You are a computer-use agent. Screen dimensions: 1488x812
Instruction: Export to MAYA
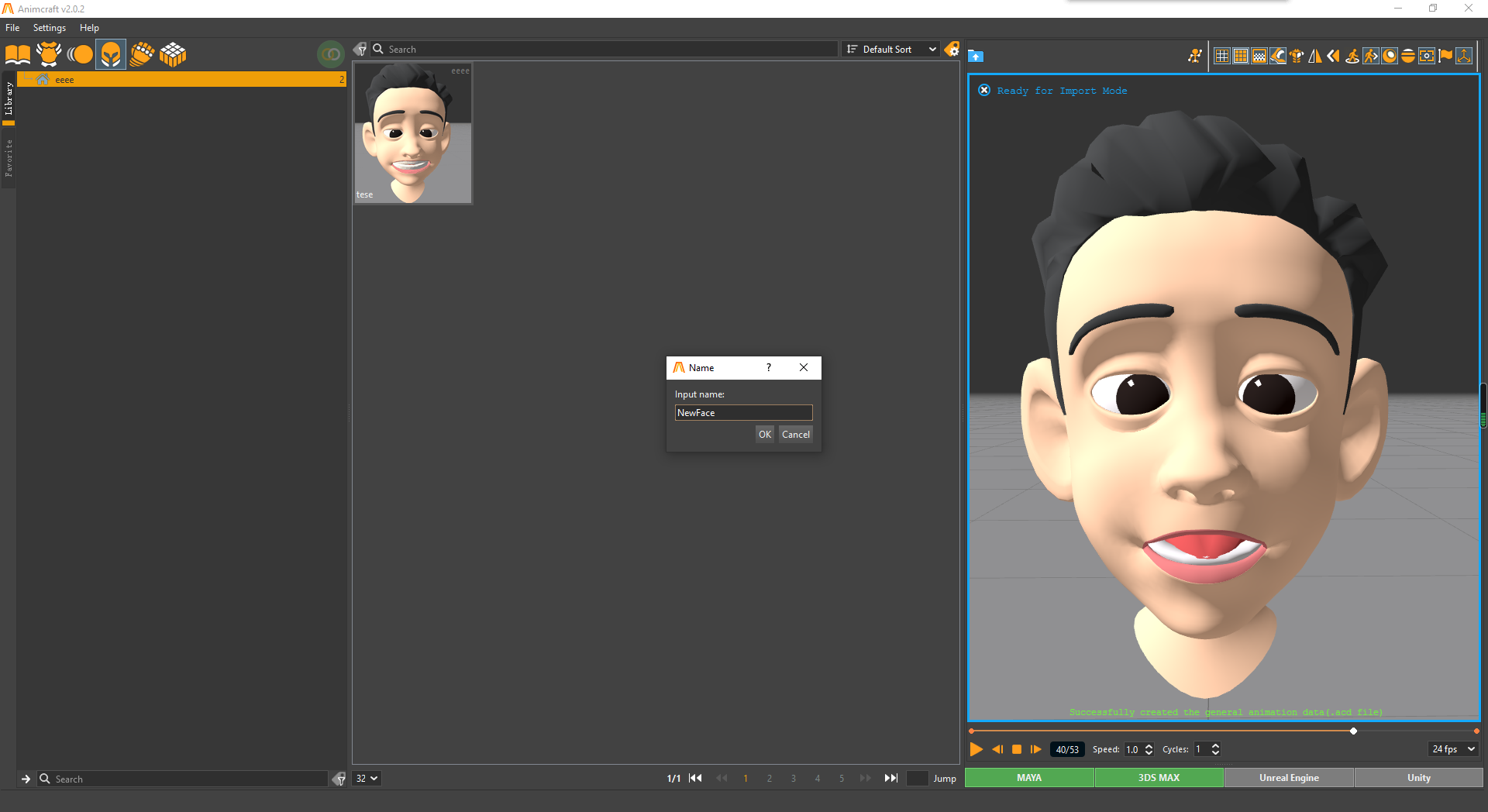tap(1029, 778)
